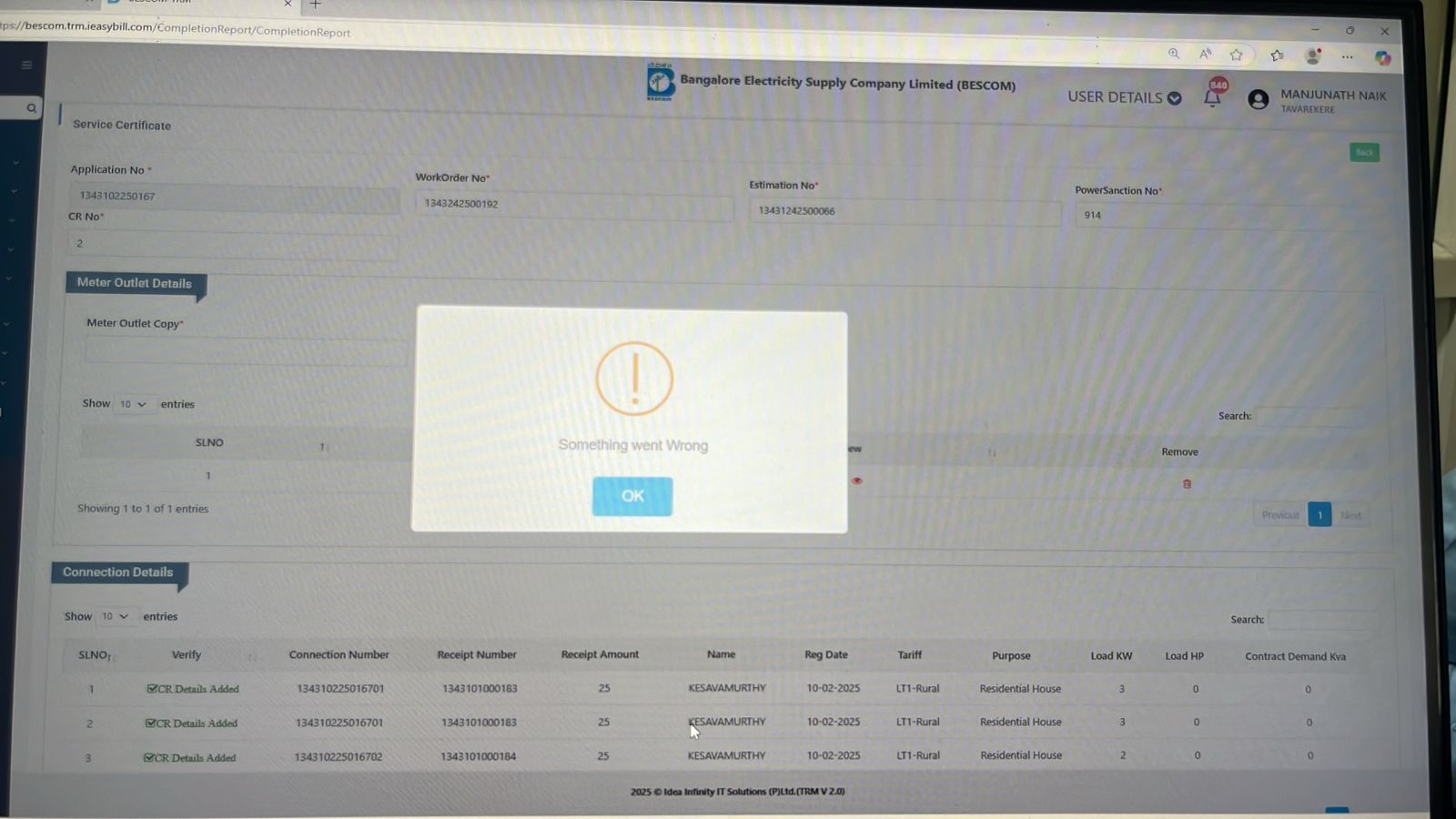Toggle CR Details Added checkbox in row 2

[x=150, y=723]
